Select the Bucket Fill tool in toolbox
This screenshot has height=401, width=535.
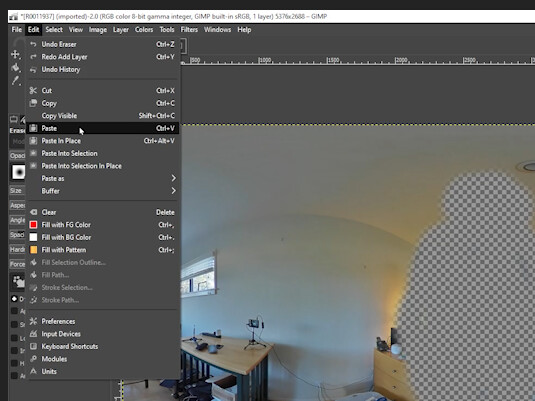pos(15,67)
